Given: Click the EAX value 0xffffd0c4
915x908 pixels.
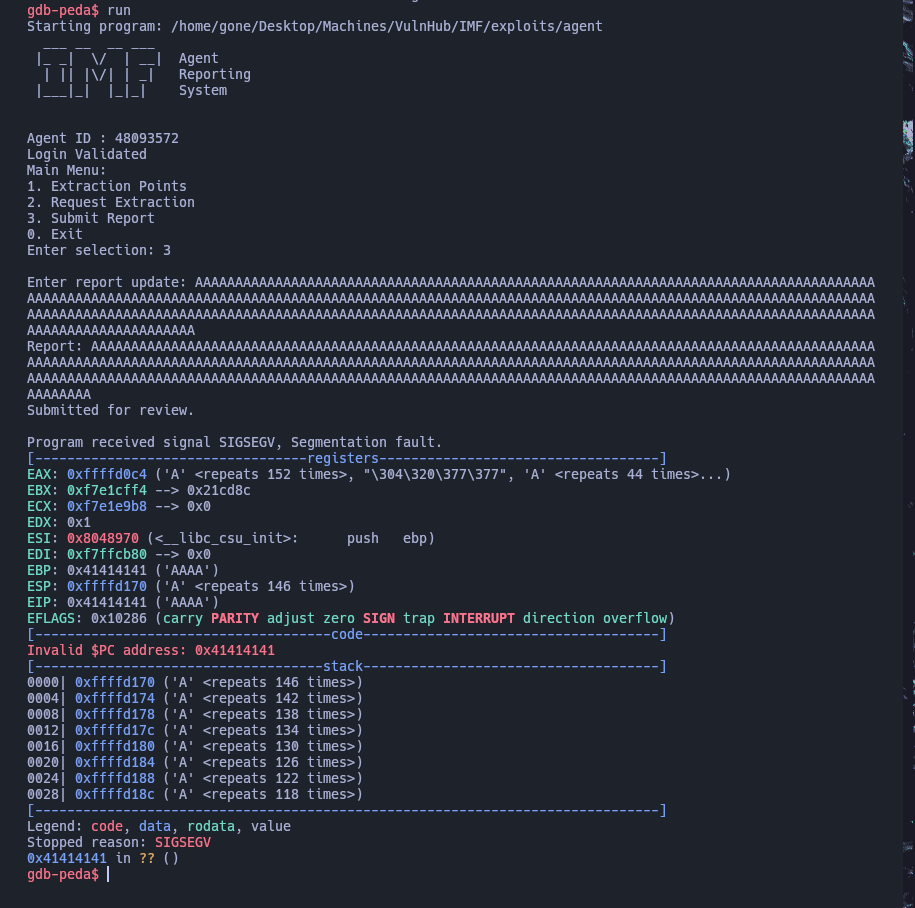Looking at the screenshot, I should click(107, 474).
